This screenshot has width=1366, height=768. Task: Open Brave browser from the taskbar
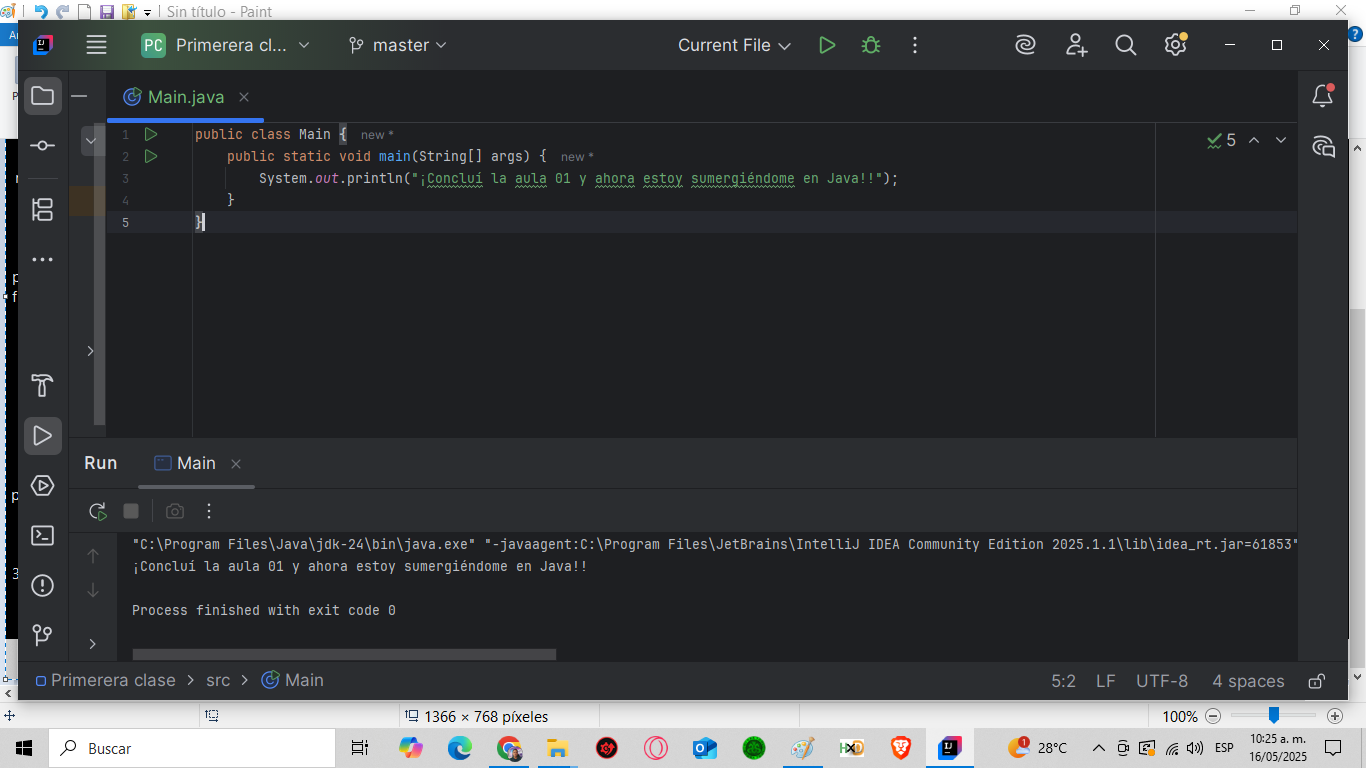(x=901, y=748)
